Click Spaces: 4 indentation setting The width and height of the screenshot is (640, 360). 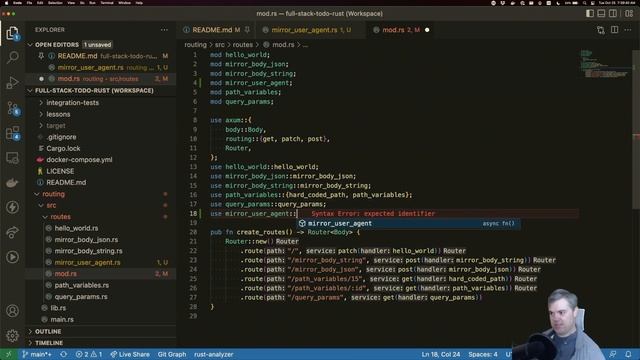coord(483,354)
